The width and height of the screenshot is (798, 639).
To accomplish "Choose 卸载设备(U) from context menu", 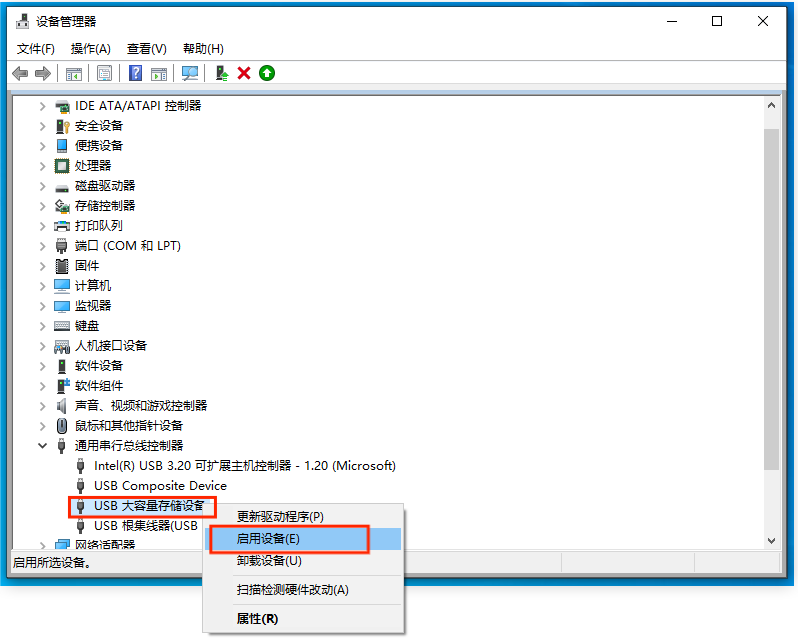I will click(x=303, y=561).
